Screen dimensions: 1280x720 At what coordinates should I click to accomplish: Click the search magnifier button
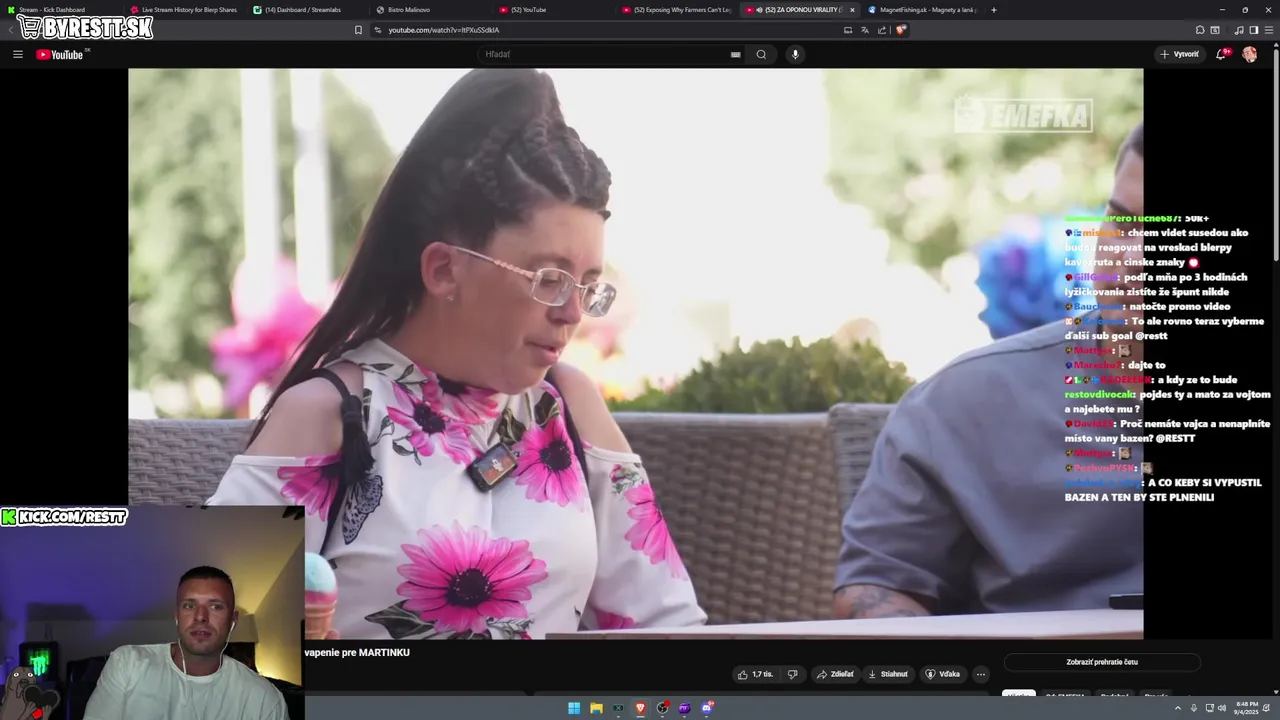tap(761, 54)
